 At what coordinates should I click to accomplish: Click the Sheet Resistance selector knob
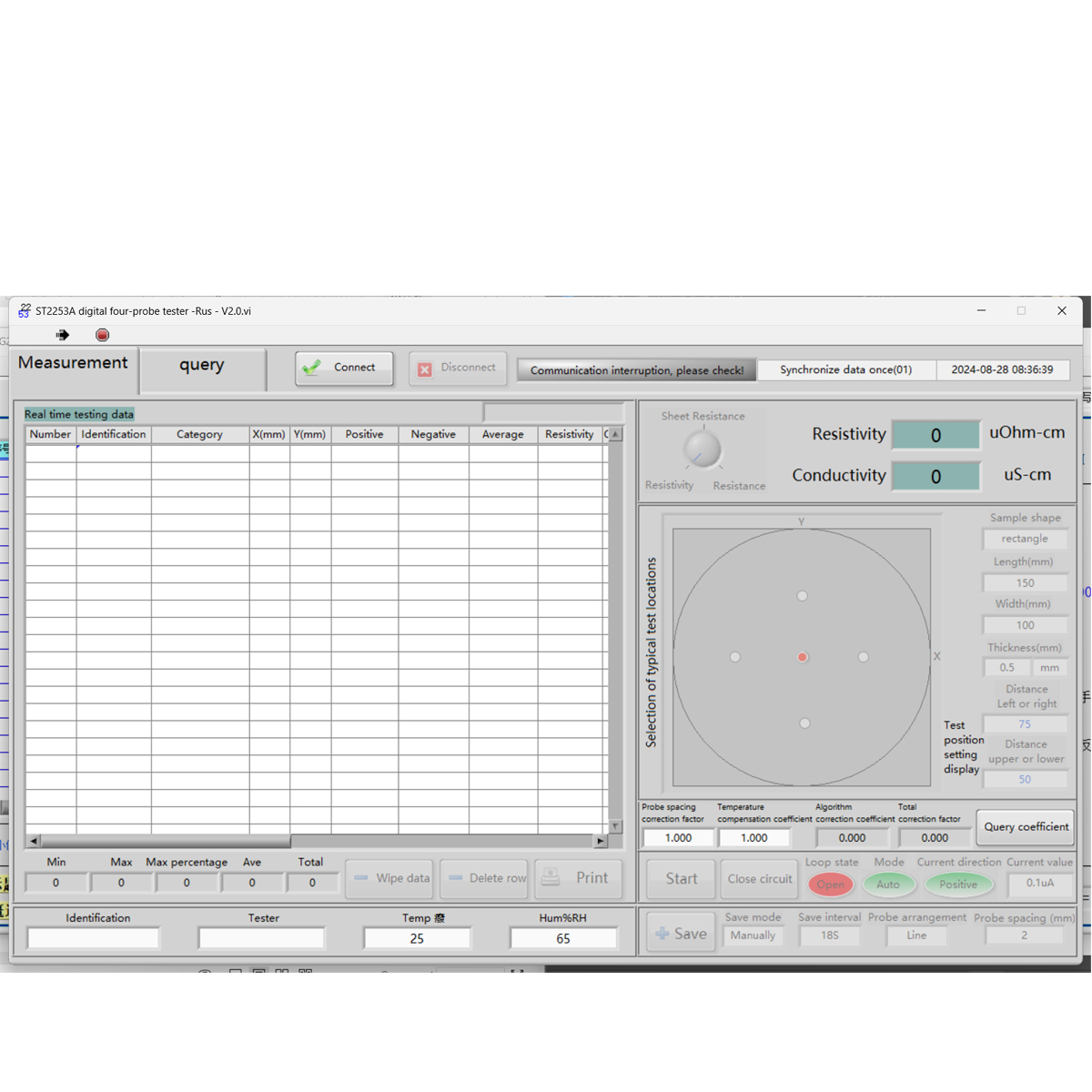(703, 449)
